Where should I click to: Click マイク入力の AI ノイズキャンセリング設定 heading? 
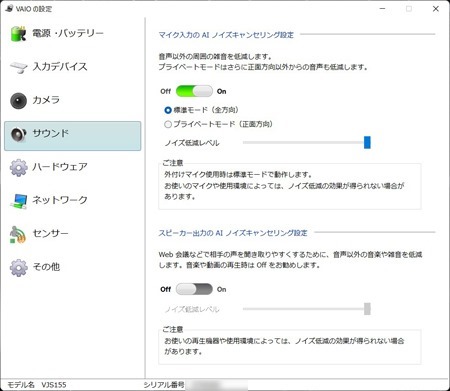226,35
